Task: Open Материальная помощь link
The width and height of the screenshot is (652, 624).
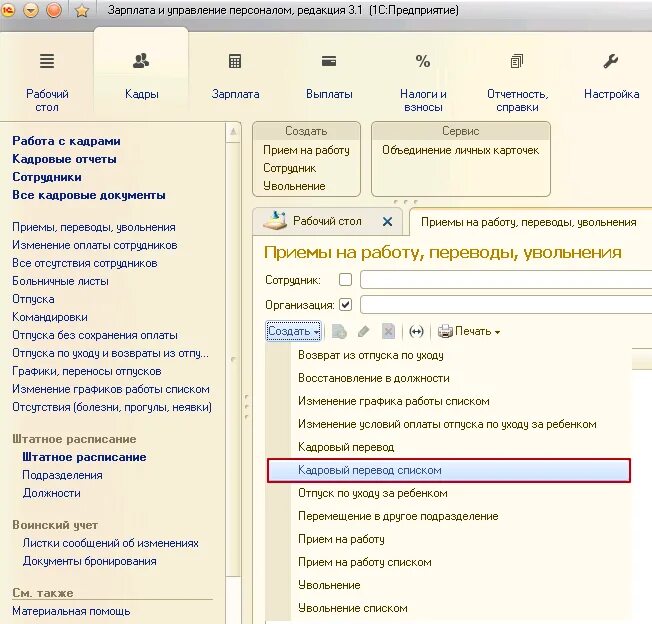Action: pyautogui.click(x=71, y=611)
